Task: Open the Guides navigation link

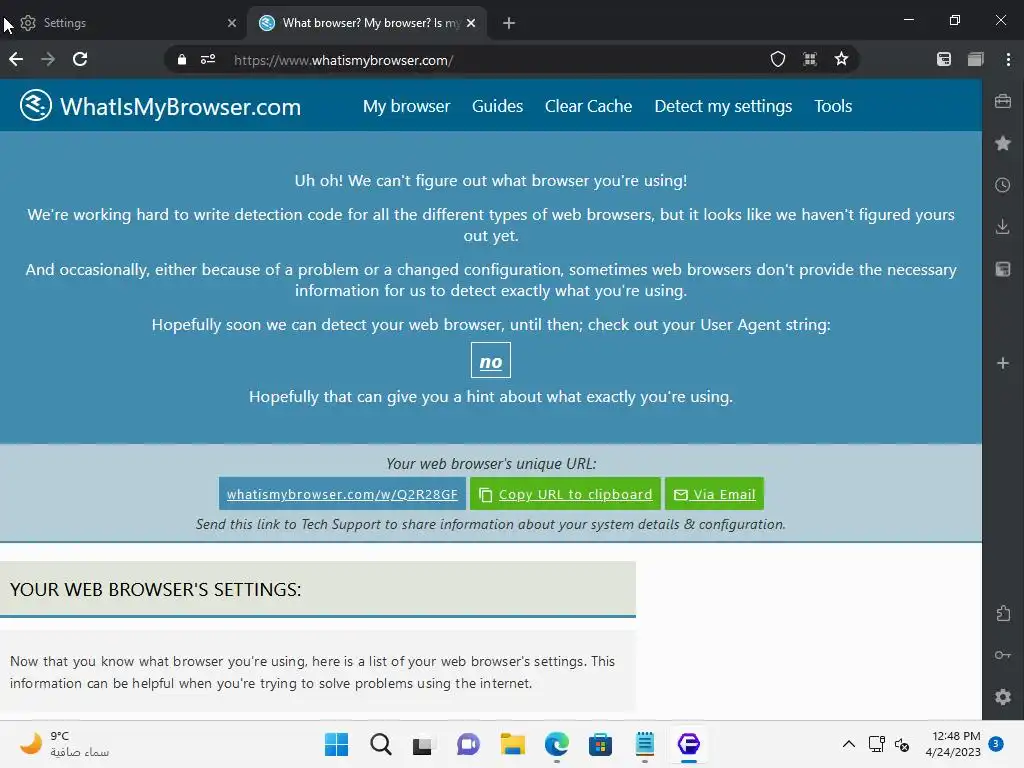Action: (498, 106)
